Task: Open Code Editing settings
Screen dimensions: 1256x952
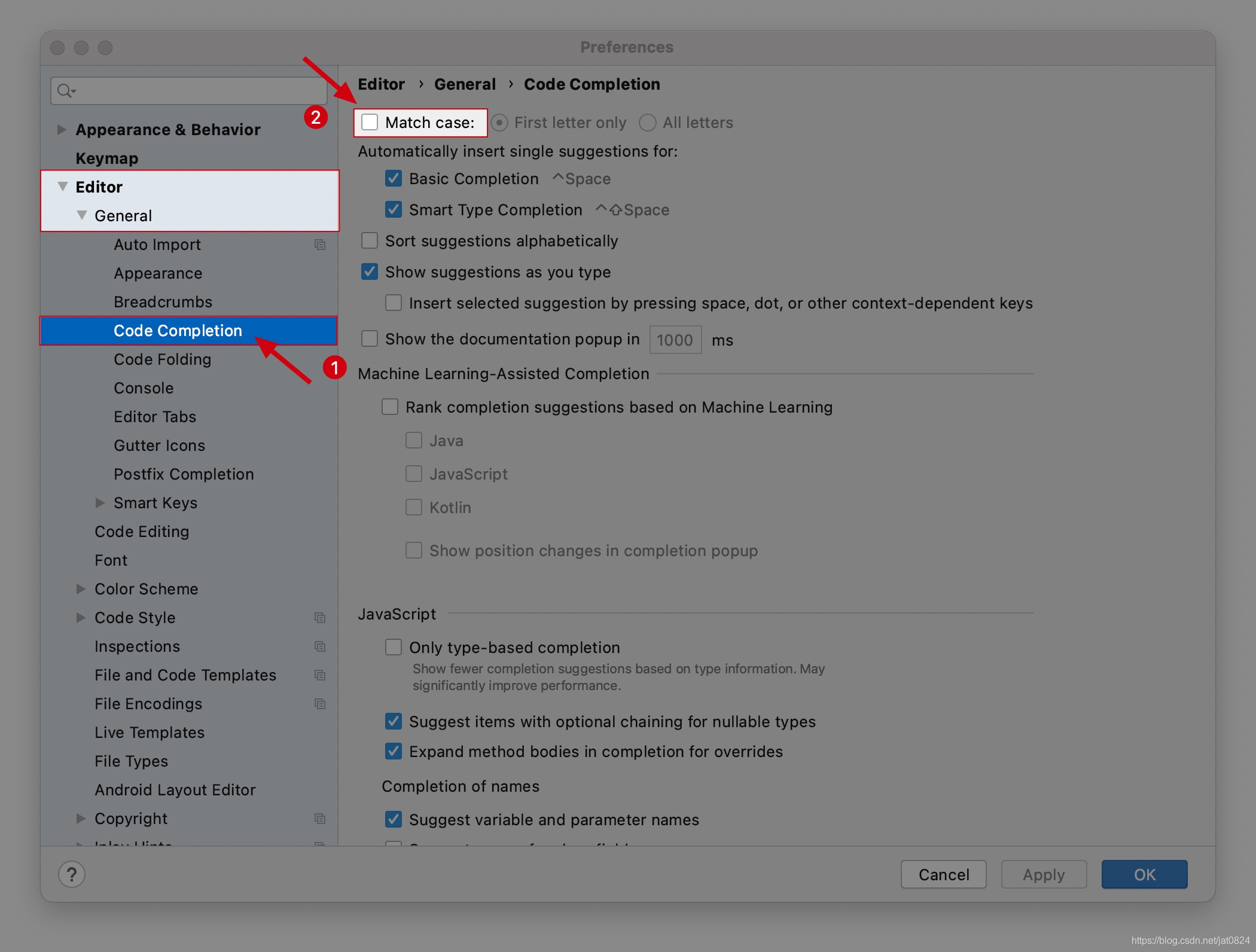Action: [142, 532]
